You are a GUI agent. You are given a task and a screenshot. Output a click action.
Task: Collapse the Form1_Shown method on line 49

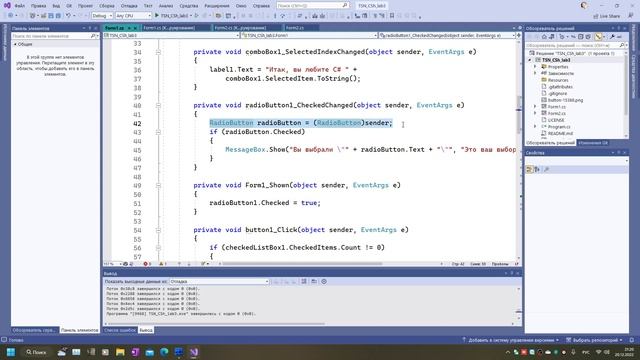[x=158, y=185]
